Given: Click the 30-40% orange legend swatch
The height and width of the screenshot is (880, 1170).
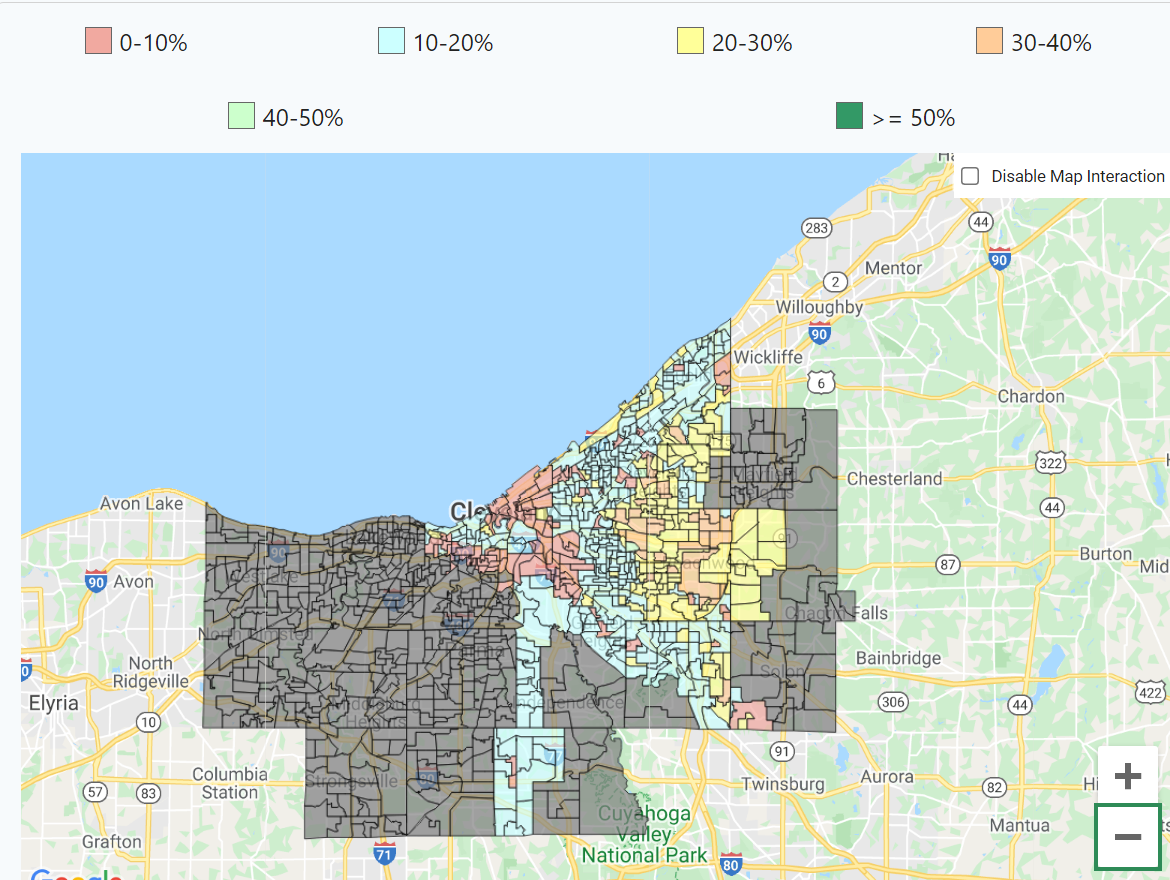Looking at the screenshot, I should click(x=989, y=41).
